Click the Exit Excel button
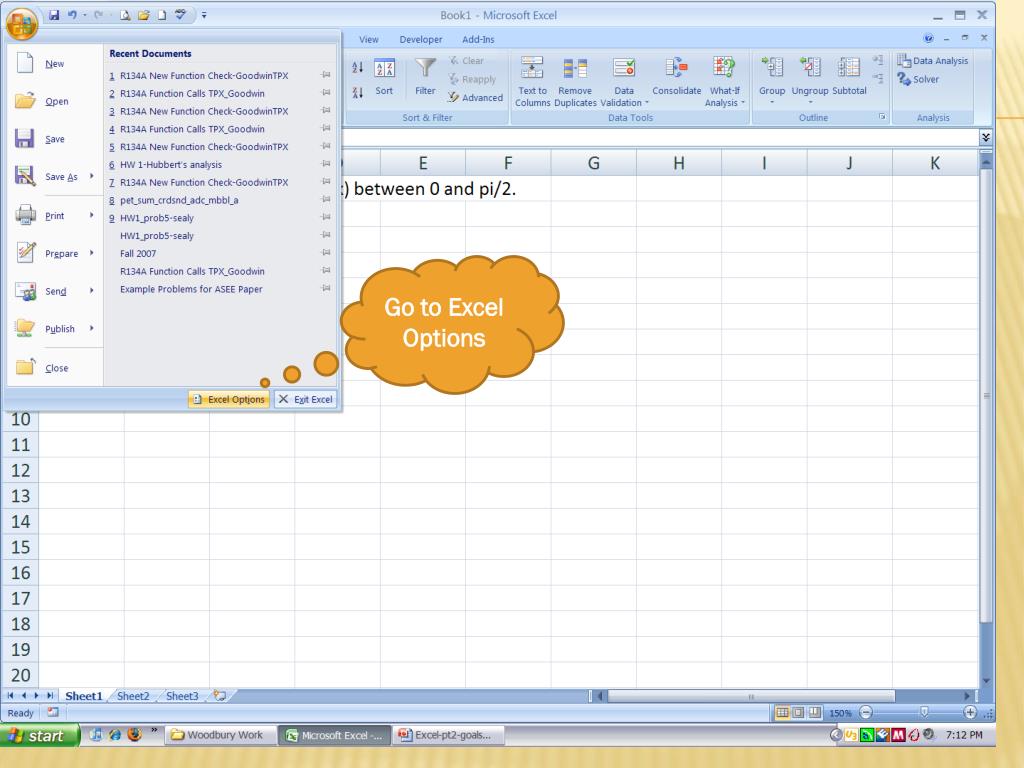This screenshot has width=1024, height=768. [x=305, y=400]
